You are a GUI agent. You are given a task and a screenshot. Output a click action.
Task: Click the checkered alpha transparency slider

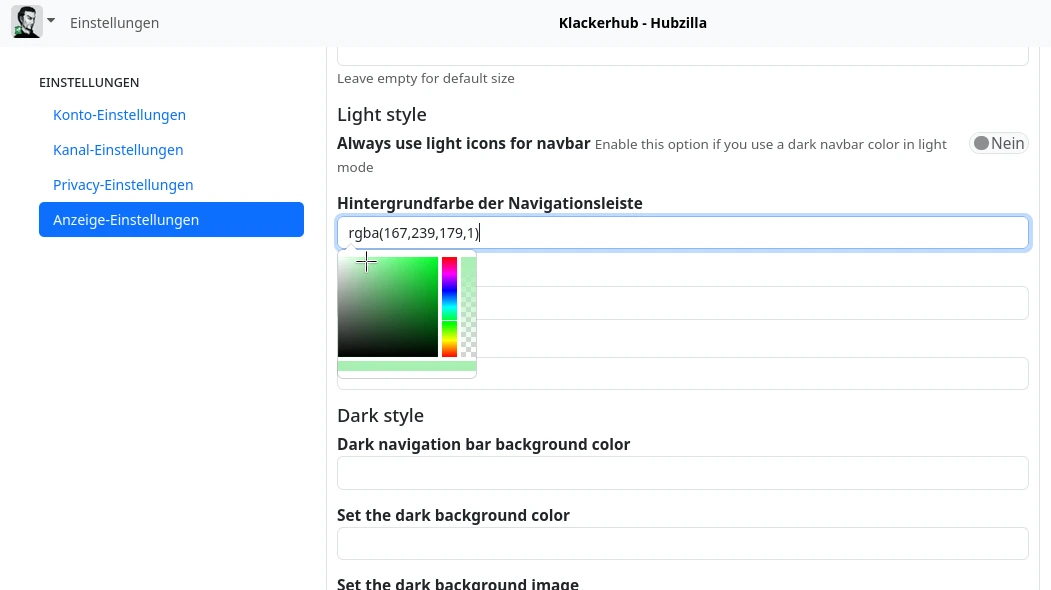pyautogui.click(x=468, y=306)
